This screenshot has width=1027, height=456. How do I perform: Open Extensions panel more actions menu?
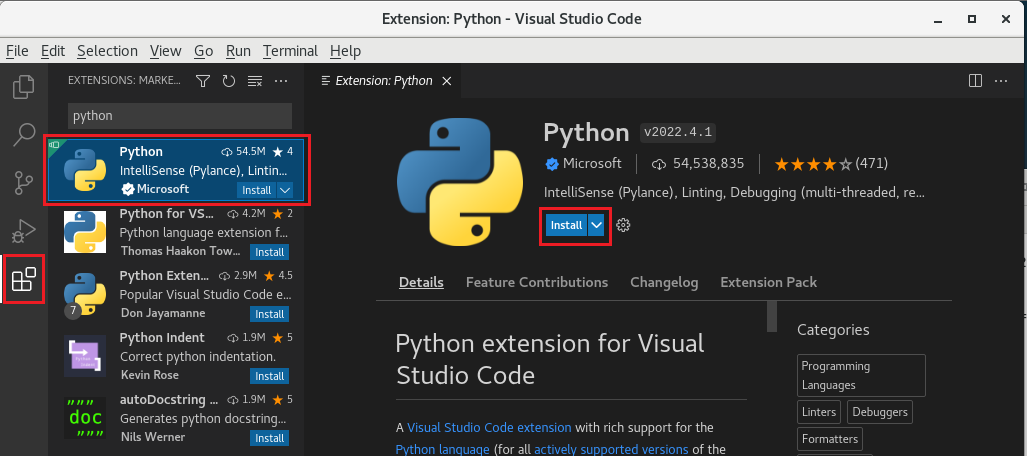point(281,80)
